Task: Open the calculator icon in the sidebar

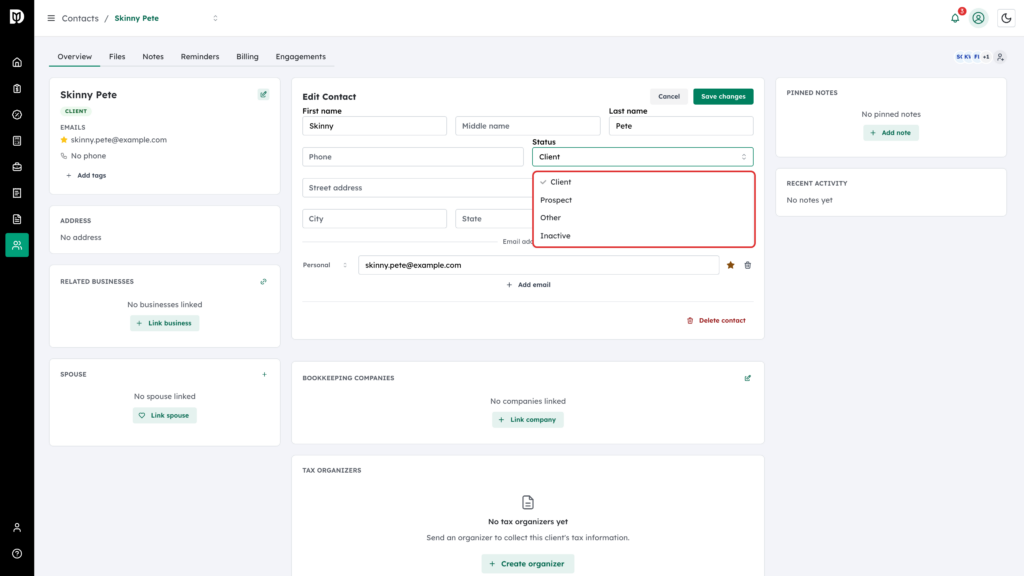Action: point(17,141)
